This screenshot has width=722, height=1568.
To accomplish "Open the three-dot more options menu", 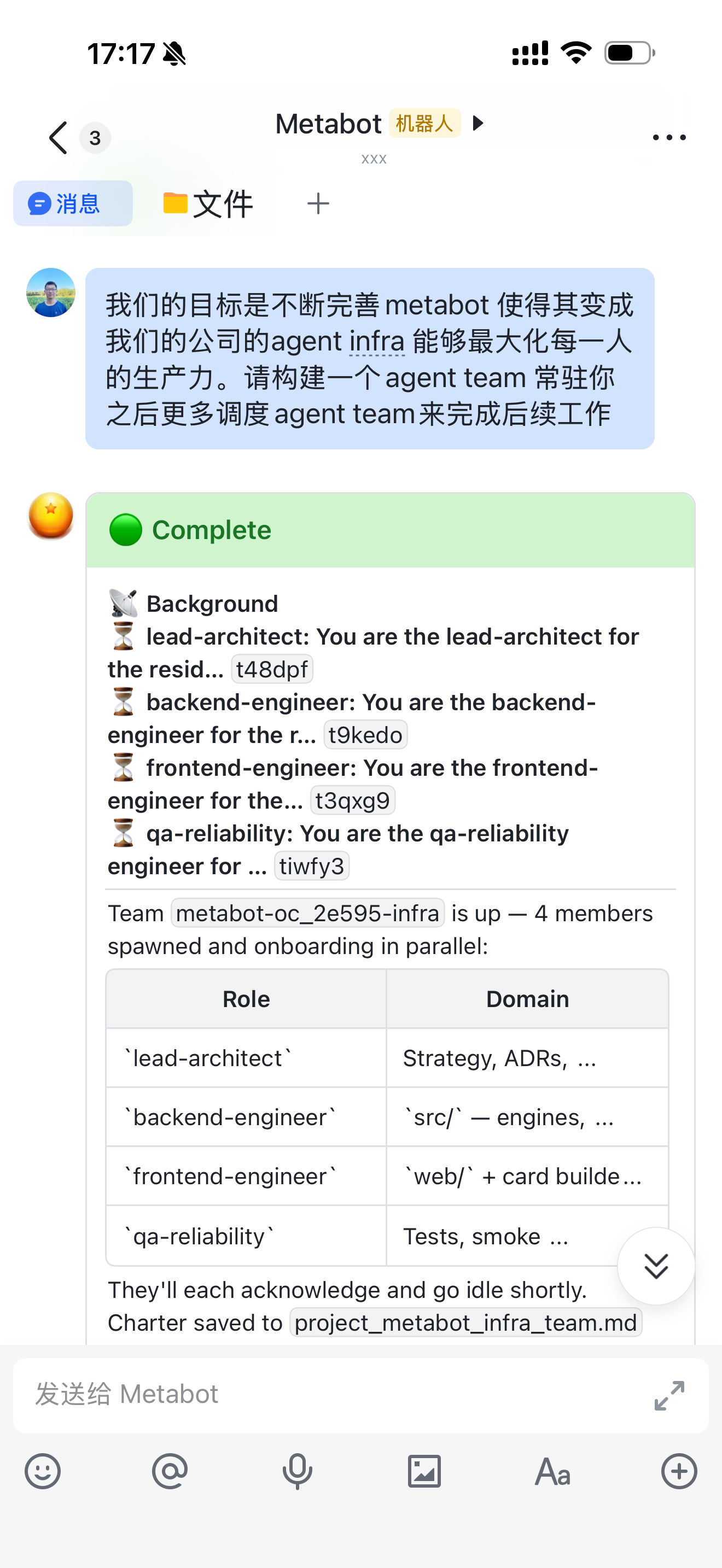I will pyautogui.click(x=669, y=138).
